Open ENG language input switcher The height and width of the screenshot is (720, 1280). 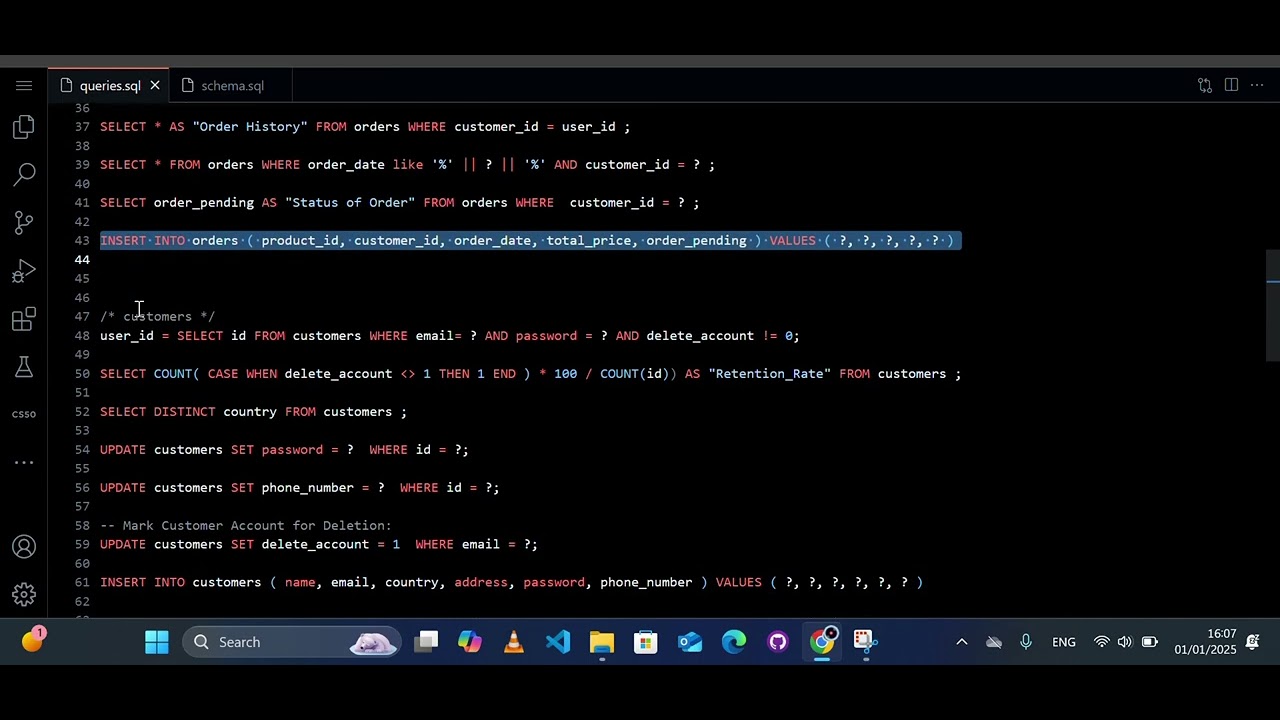coord(1064,642)
